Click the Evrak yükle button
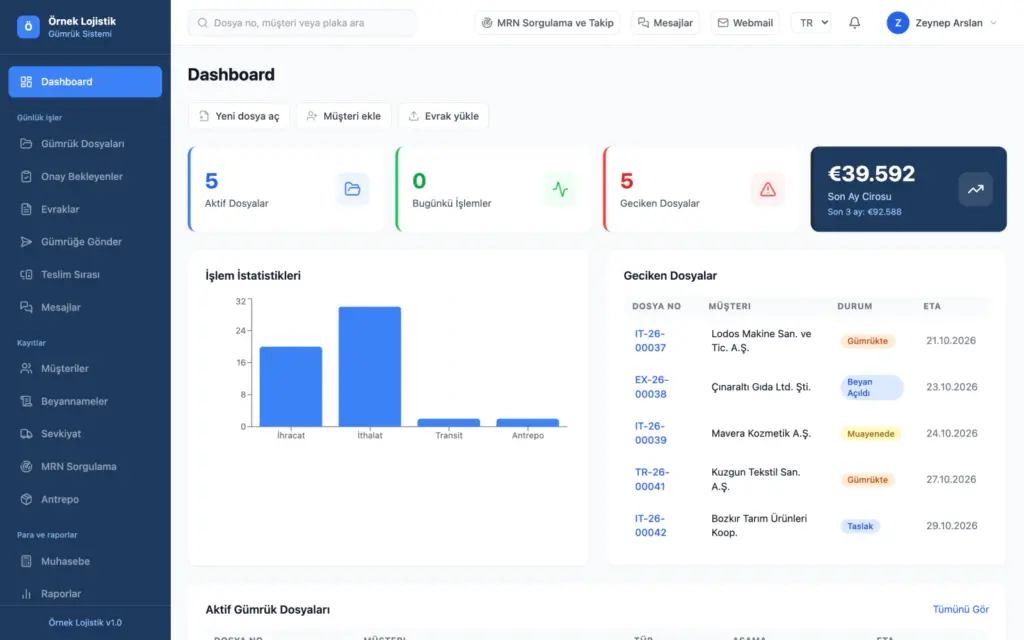The image size is (1024, 640). point(443,116)
